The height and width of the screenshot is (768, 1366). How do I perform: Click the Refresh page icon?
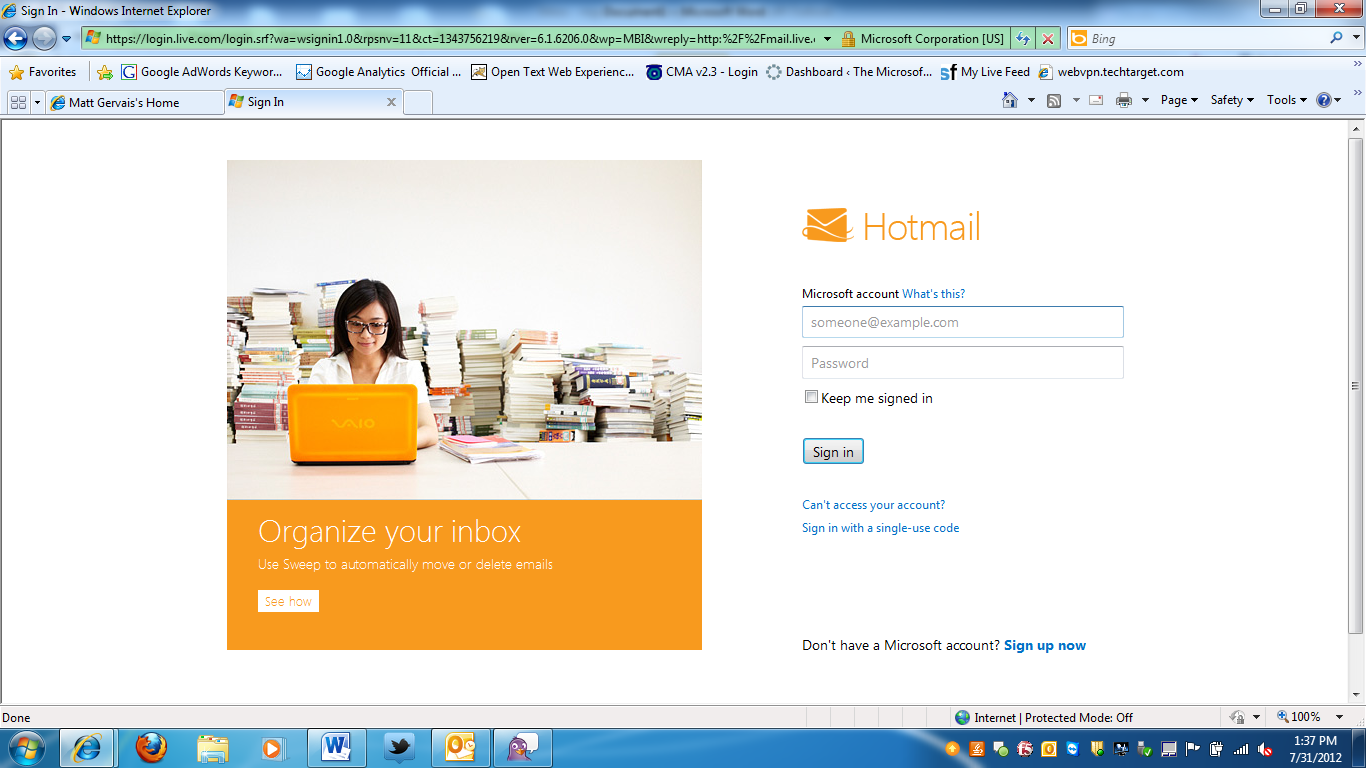pyautogui.click(x=1023, y=39)
